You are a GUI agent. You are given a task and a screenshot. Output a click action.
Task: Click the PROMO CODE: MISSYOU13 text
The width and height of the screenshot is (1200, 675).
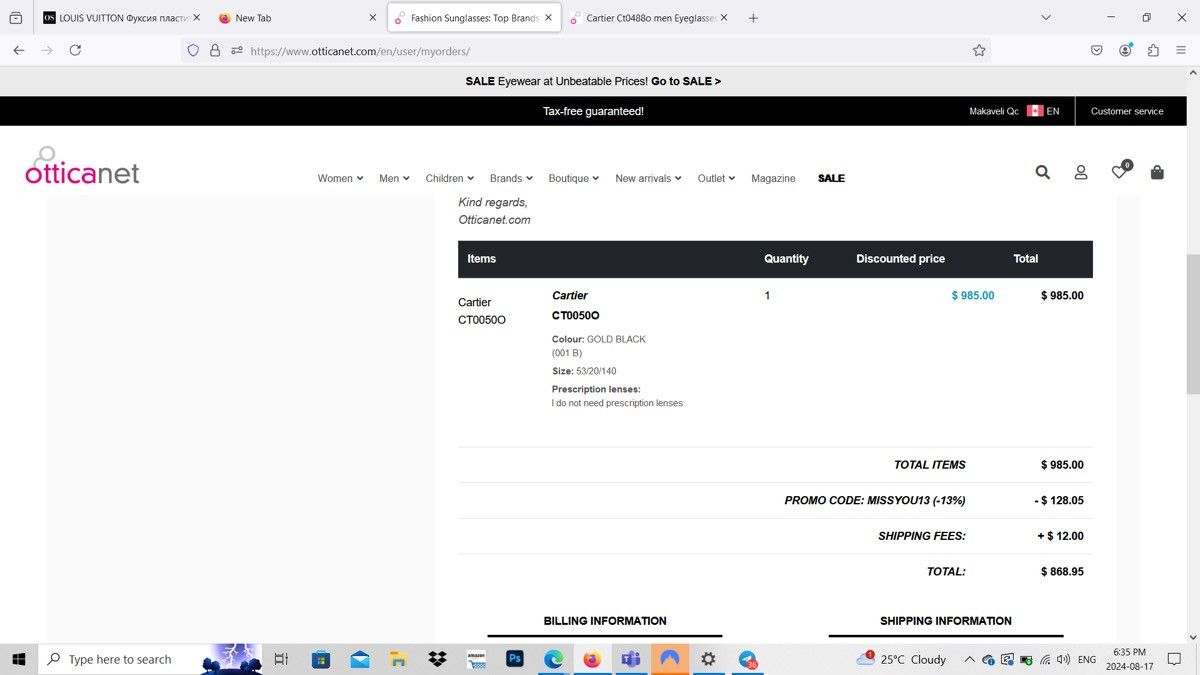874,500
